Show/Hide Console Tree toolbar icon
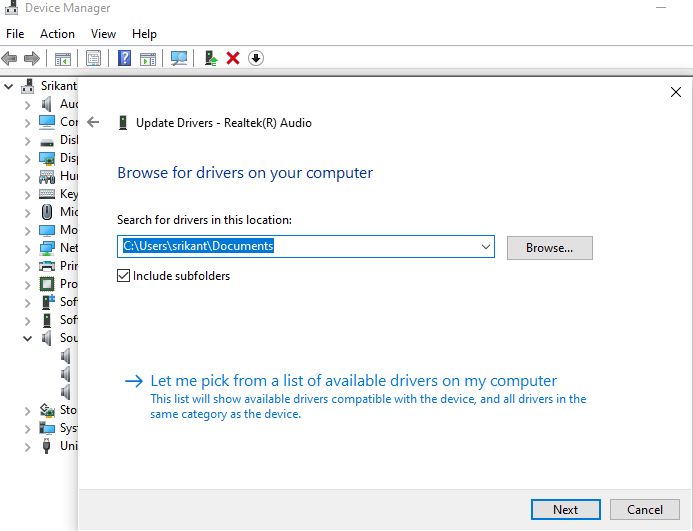The height and width of the screenshot is (531, 693). (62, 58)
